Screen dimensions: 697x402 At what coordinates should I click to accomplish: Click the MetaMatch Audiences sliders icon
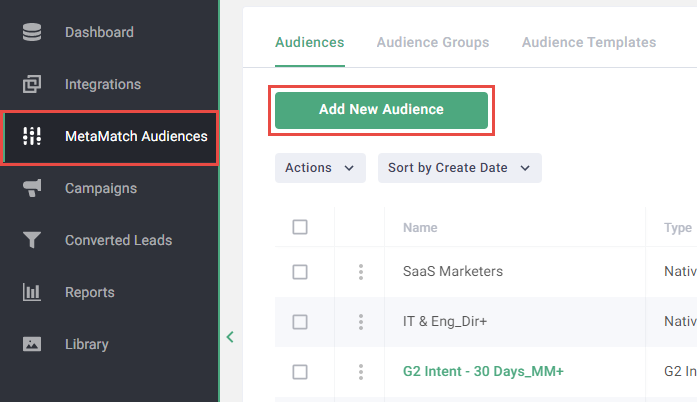pyautogui.click(x=32, y=136)
